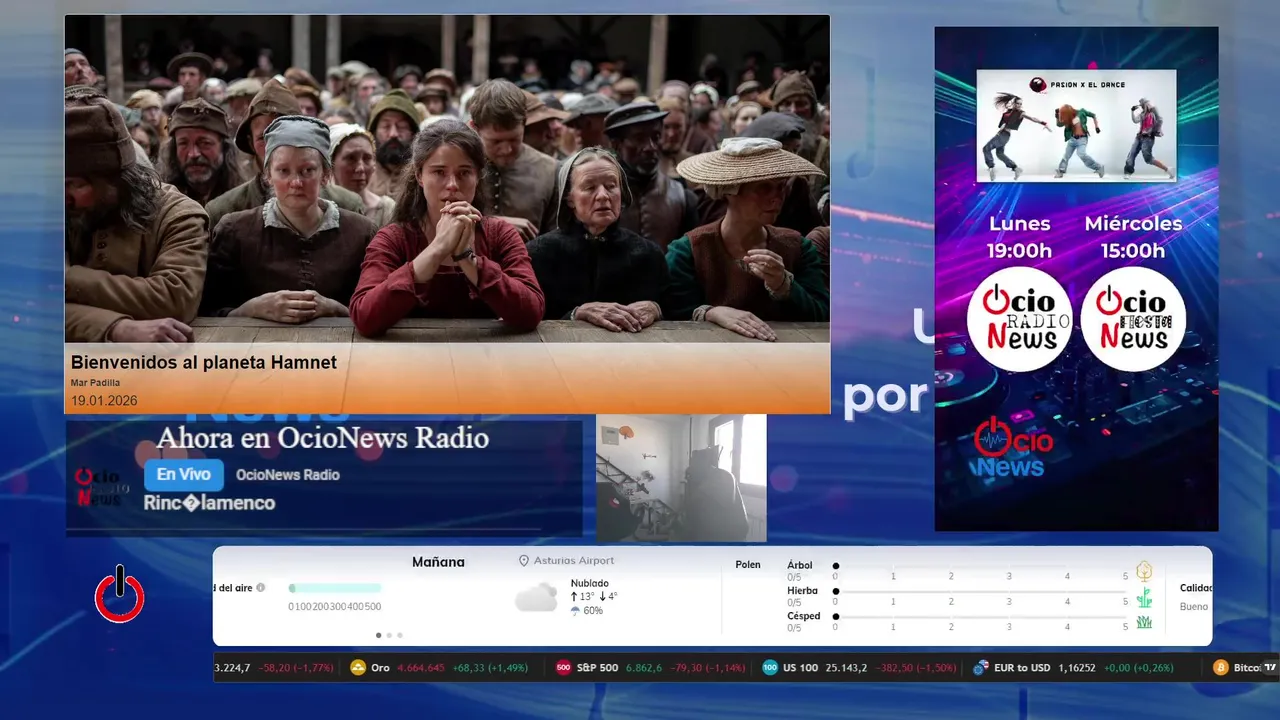1280x720 pixels.
Task: Click the OcioNews Radio station label
Action: [x=288, y=475]
